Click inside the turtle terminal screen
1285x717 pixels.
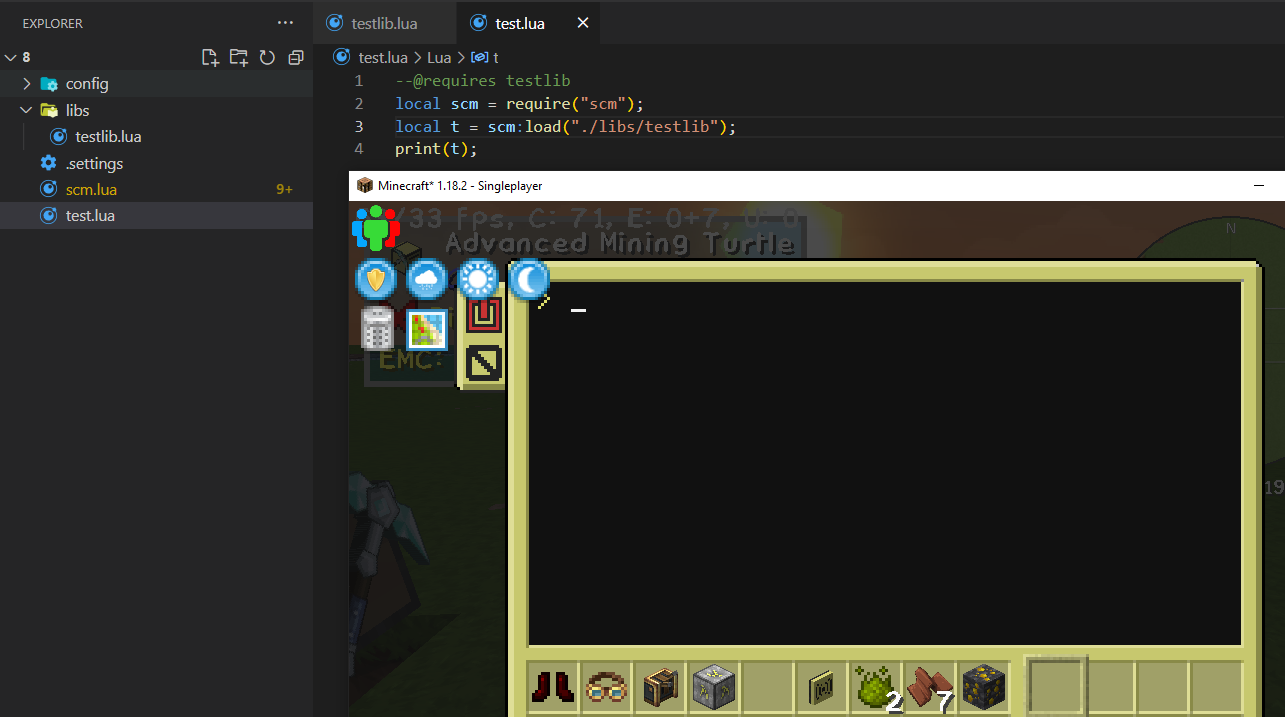pos(885,463)
